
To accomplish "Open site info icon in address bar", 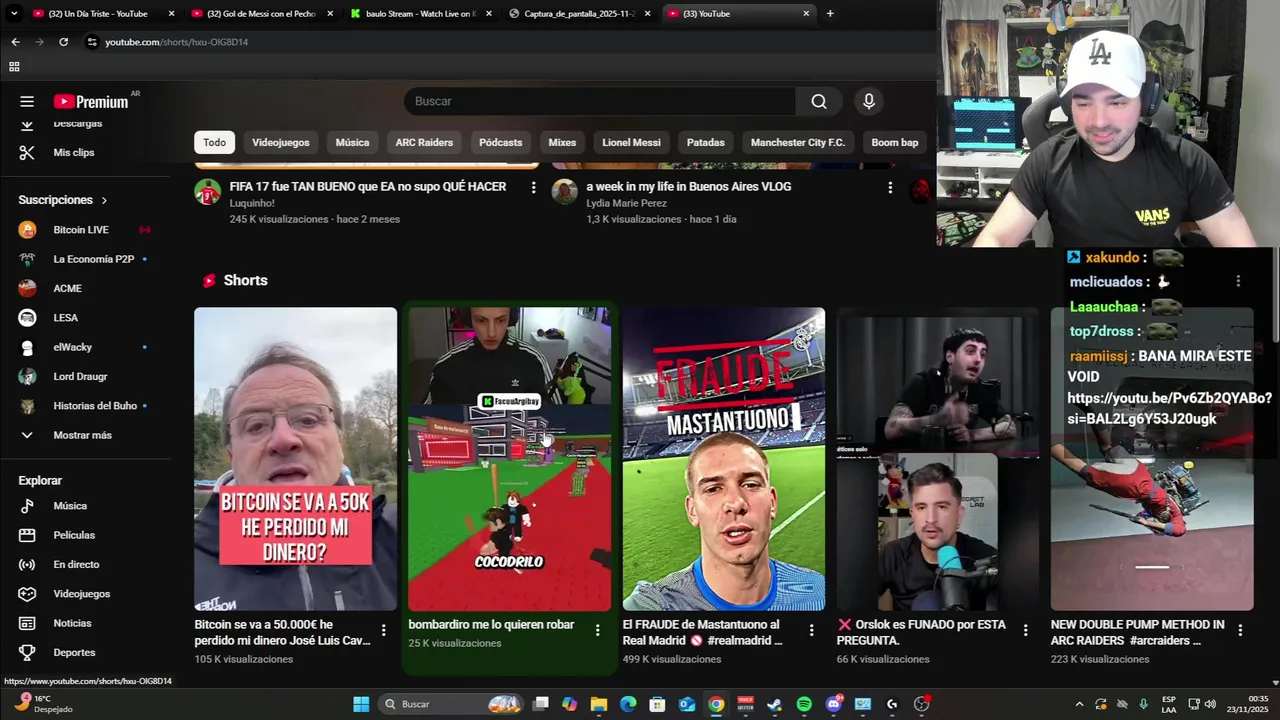I will [x=92, y=42].
